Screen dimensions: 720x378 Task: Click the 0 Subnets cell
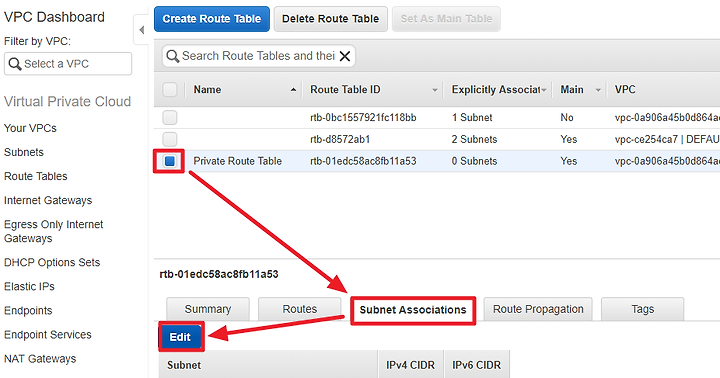click(x=474, y=161)
